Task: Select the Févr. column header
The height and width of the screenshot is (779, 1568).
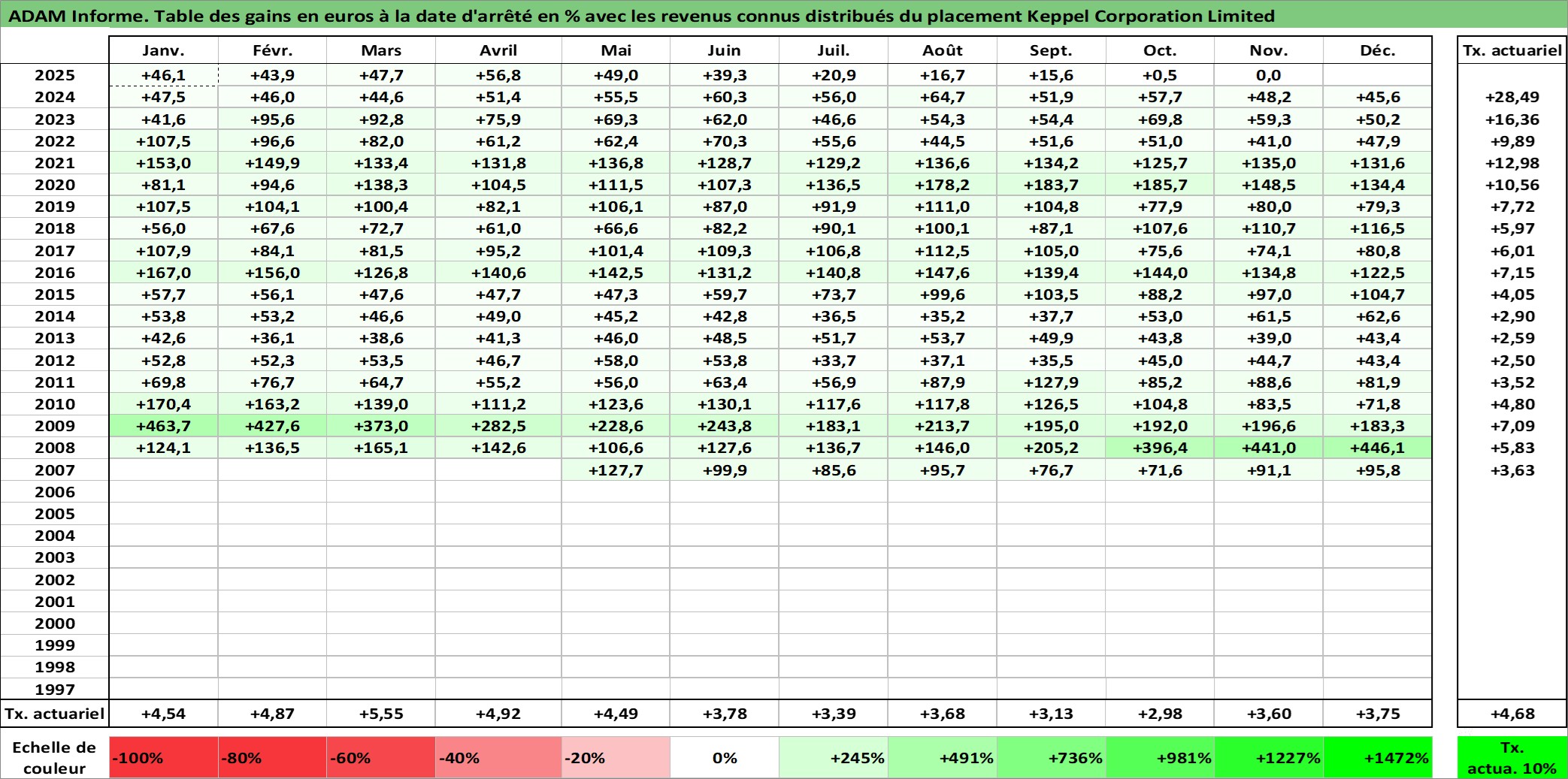Action: (272, 50)
